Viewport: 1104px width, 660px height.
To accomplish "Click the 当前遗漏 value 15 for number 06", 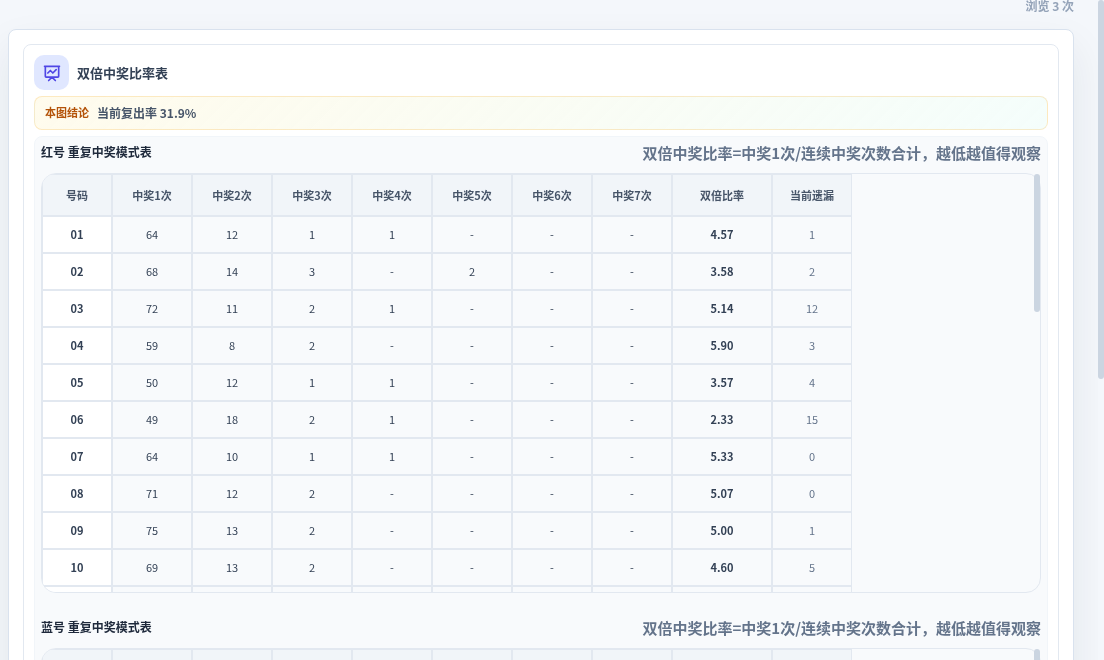I will (812, 420).
